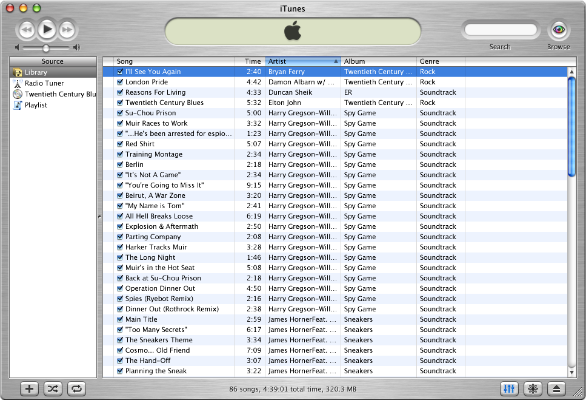The width and height of the screenshot is (586, 400).
Task: Uncheck the Berlin song checkbox
Action: point(120,164)
